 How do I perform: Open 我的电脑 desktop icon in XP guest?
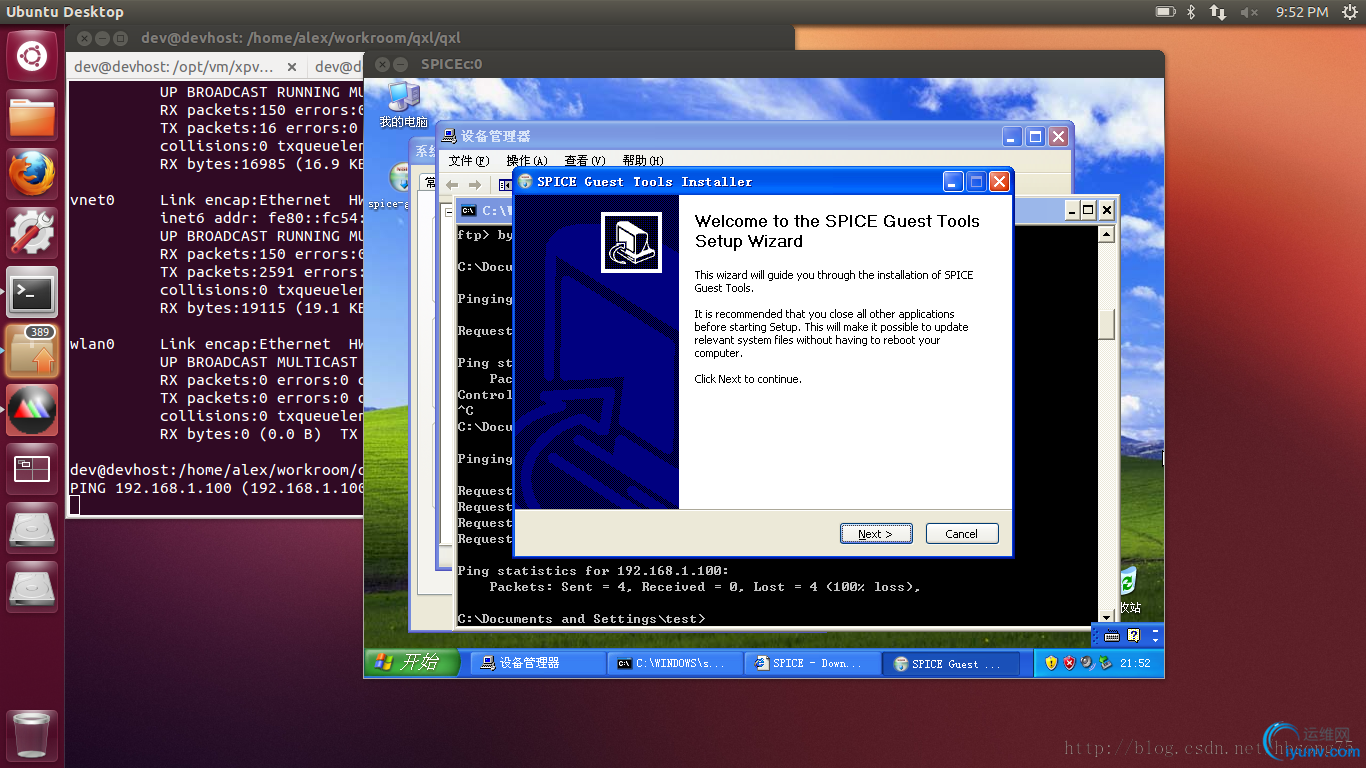(404, 105)
